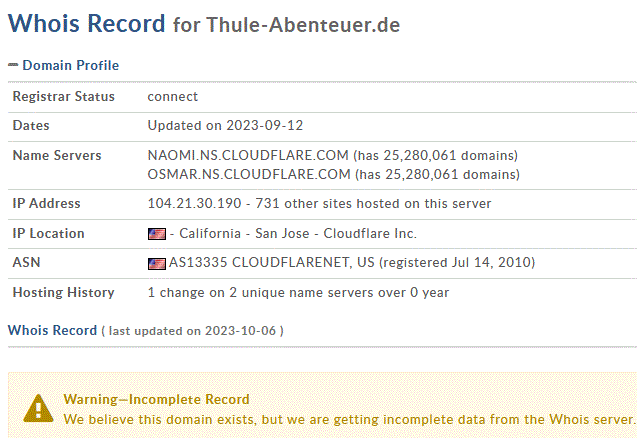Click the Warning—Incomplete Record heading
This screenshot has width=638, height=439.
[157, 400]
